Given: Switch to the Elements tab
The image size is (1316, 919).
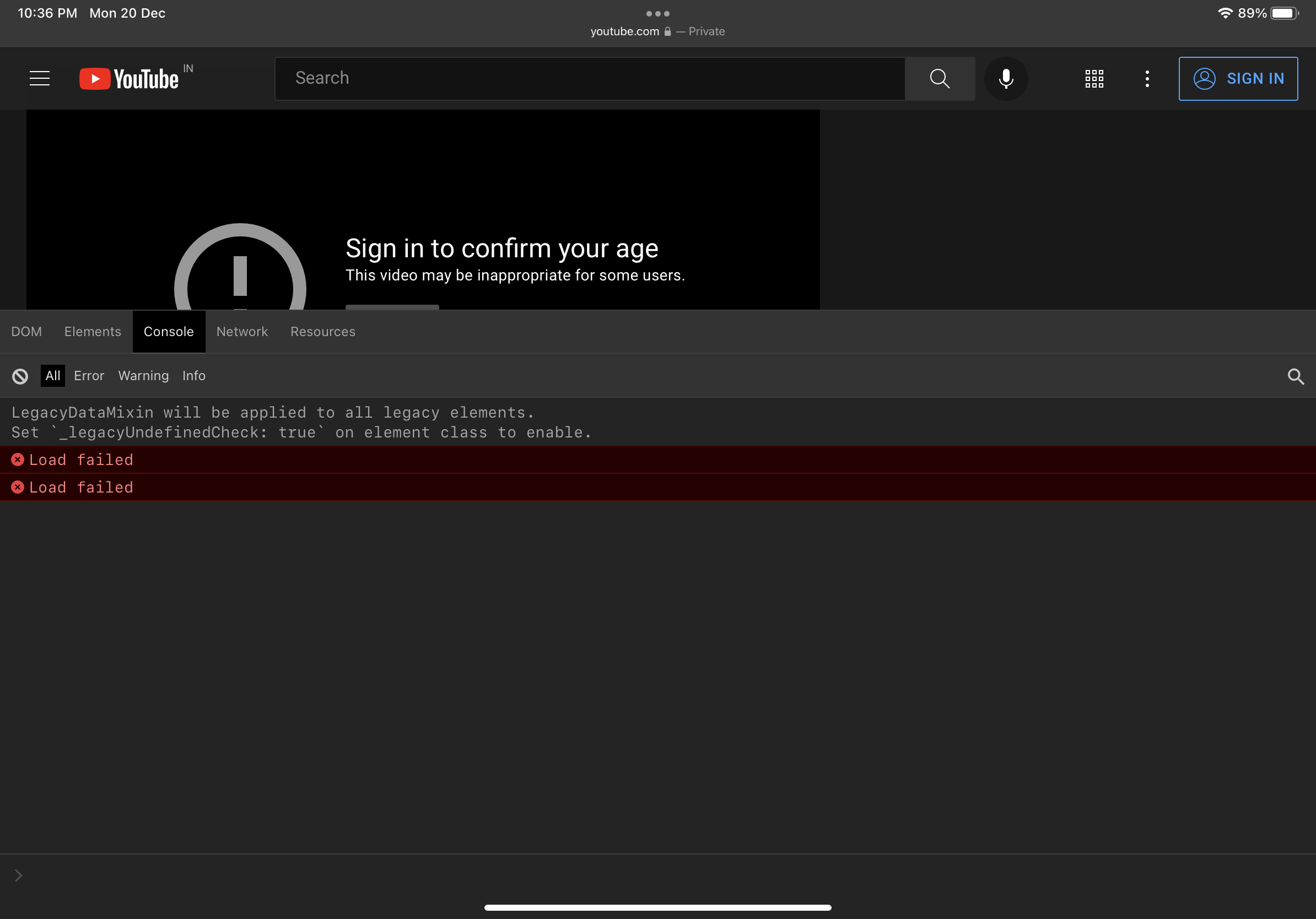Looking at the screenshot, I should pos(92,331).
